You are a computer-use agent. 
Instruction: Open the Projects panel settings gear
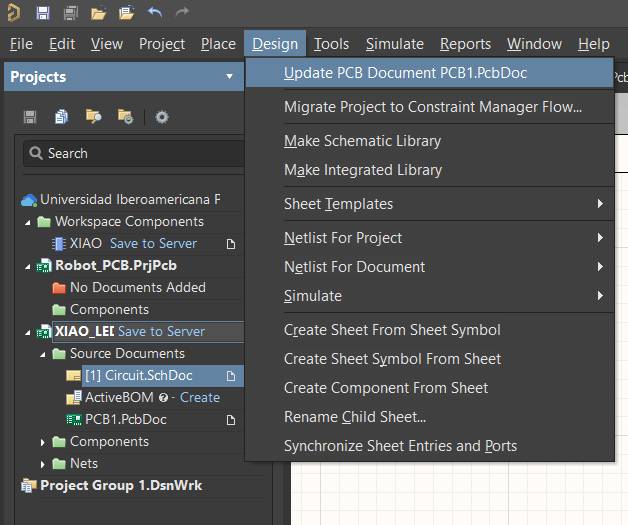coord(162,117)
